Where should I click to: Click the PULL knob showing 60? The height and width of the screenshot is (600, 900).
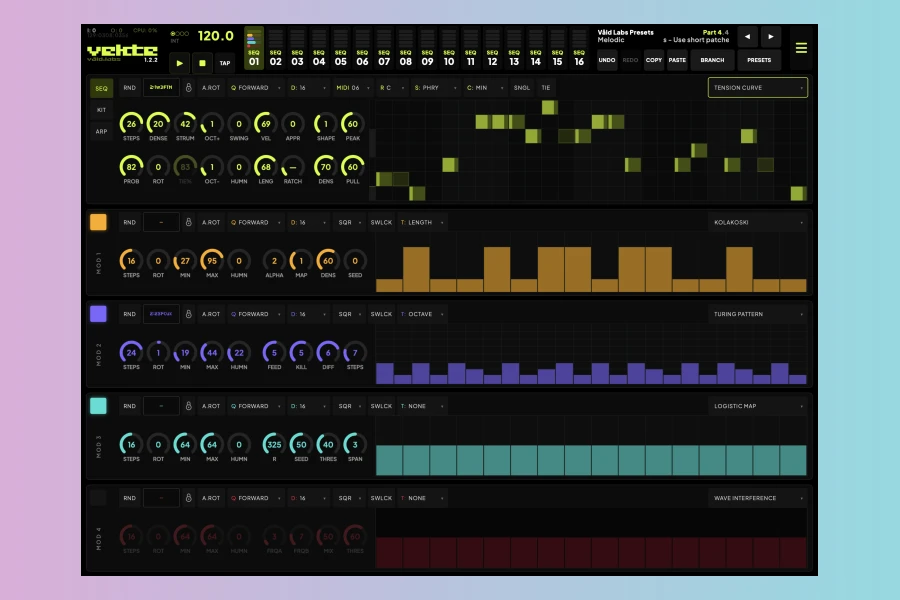pyautogui.click(x=352, y=167)
